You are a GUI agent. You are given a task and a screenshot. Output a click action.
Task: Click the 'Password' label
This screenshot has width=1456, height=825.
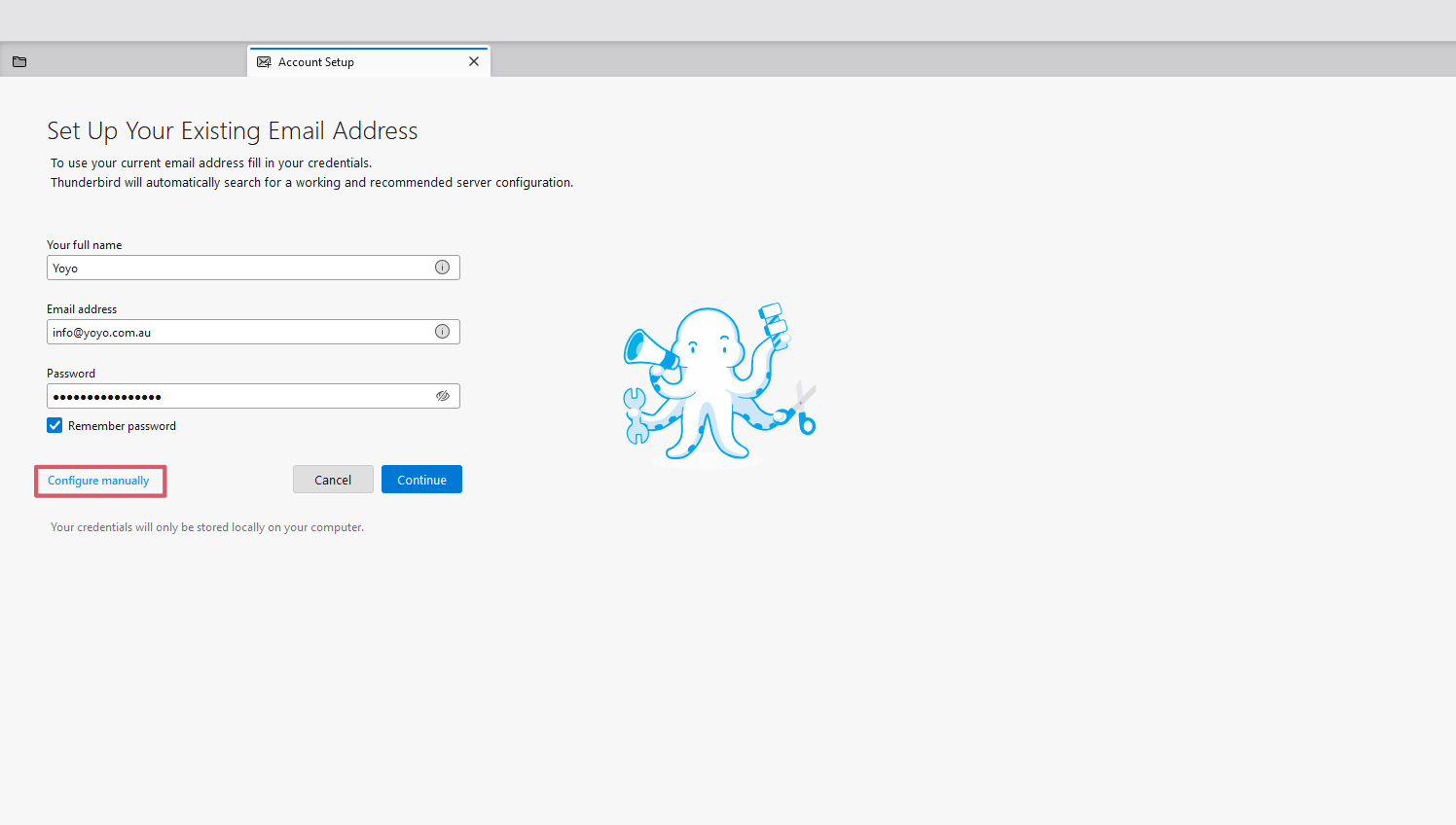71,374
